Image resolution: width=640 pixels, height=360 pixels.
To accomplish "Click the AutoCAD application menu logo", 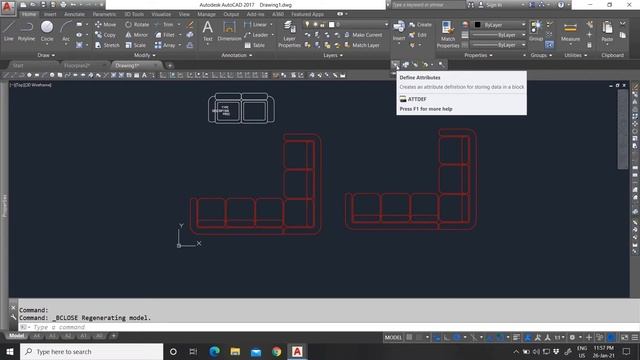I will pos(7,7).
